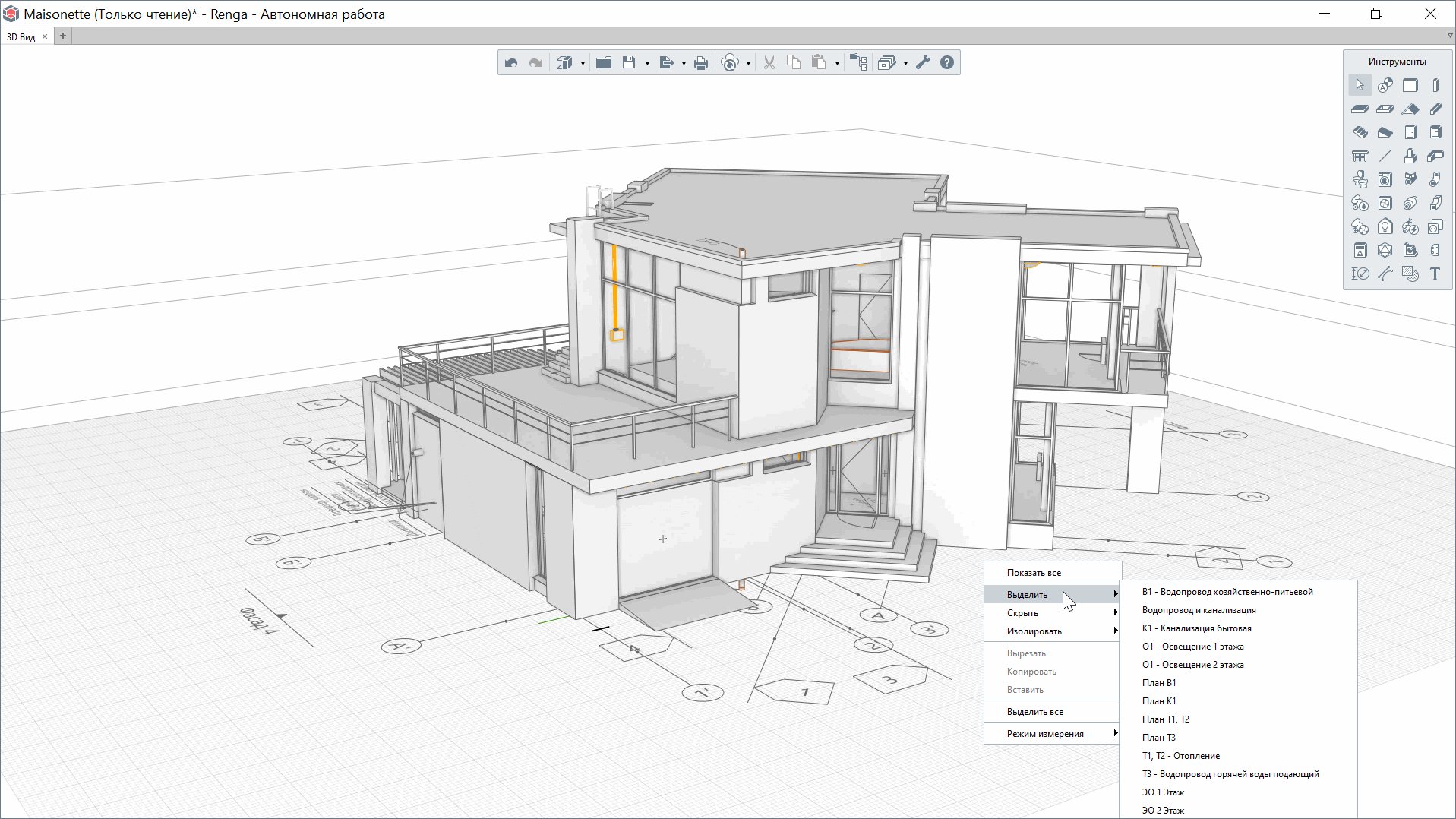Click the Print icon in toolbar

pos(701,63)
